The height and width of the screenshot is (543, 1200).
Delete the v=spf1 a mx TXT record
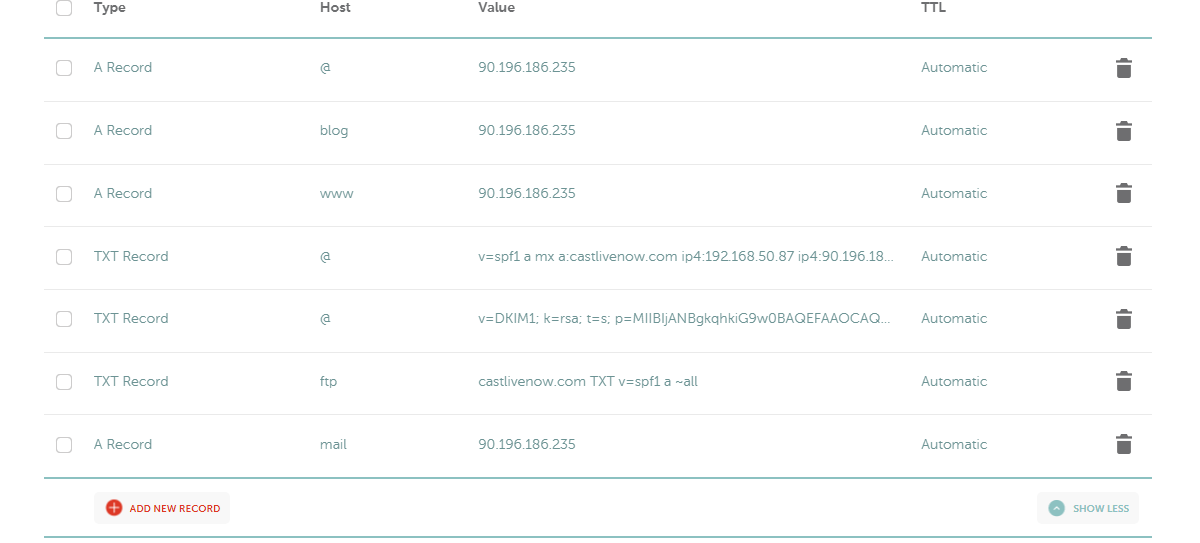click(1124, 256)
